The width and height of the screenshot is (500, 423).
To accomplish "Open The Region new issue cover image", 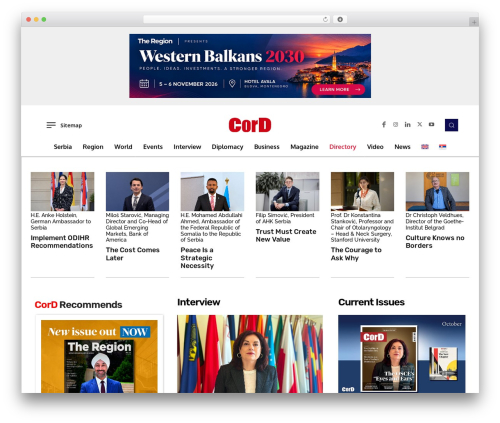I will [99, 356].
